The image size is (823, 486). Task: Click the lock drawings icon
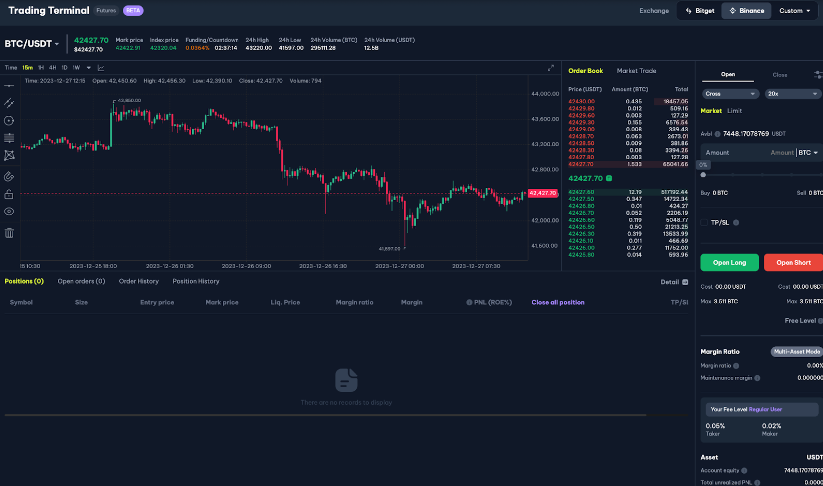tap(9, 194)
